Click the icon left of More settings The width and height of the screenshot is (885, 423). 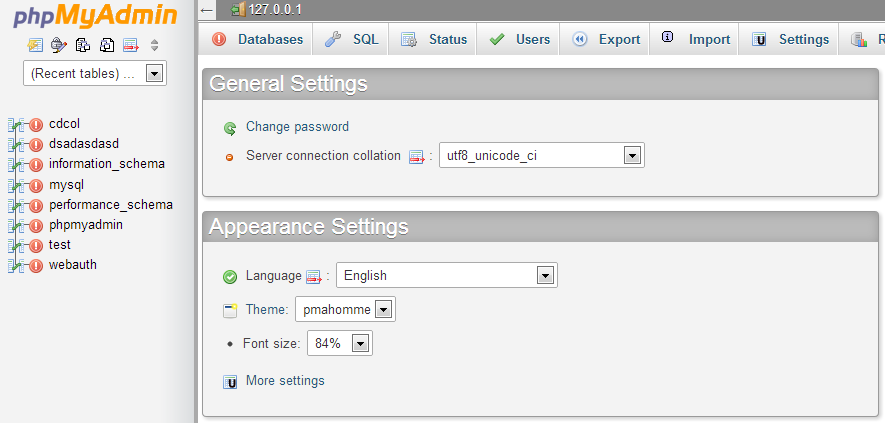pos(230,382)
